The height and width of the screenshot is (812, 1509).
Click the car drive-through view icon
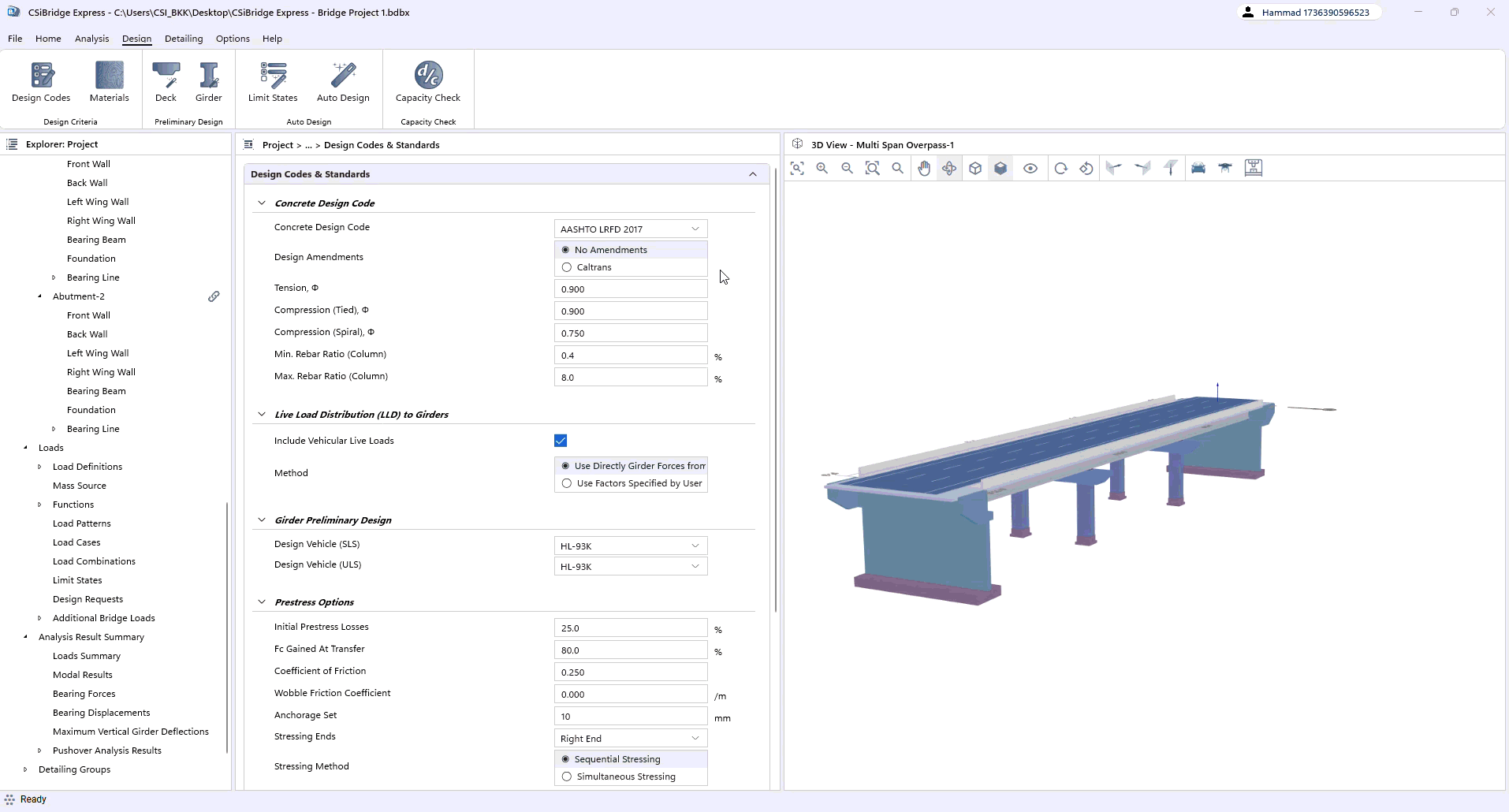pos(1198,168)
